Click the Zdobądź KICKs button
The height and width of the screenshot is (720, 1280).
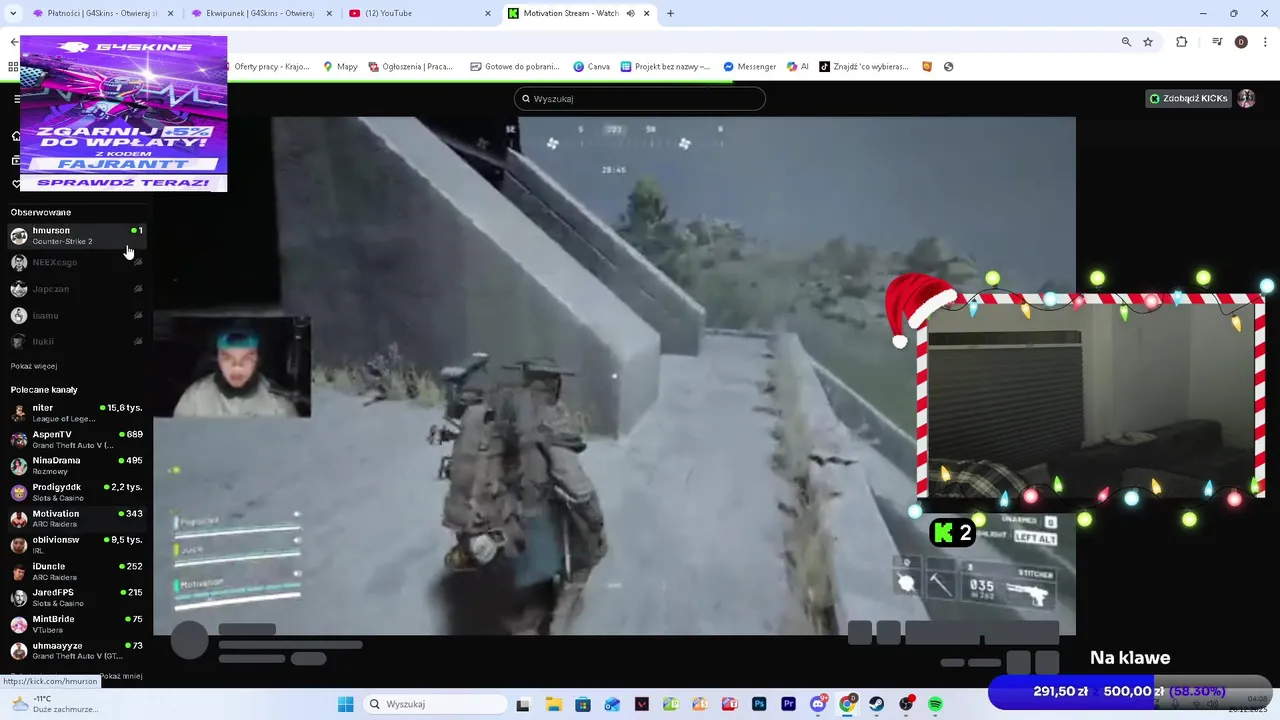(x=1189, y=98)
